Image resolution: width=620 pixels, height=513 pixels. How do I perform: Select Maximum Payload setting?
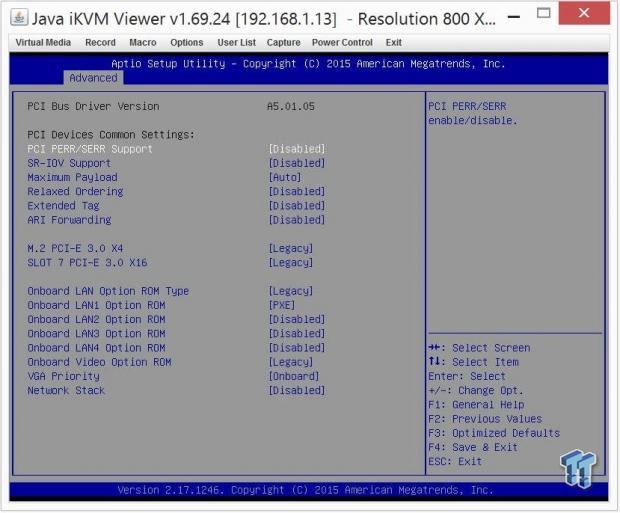pyautogui.click(x=72, y=178)
